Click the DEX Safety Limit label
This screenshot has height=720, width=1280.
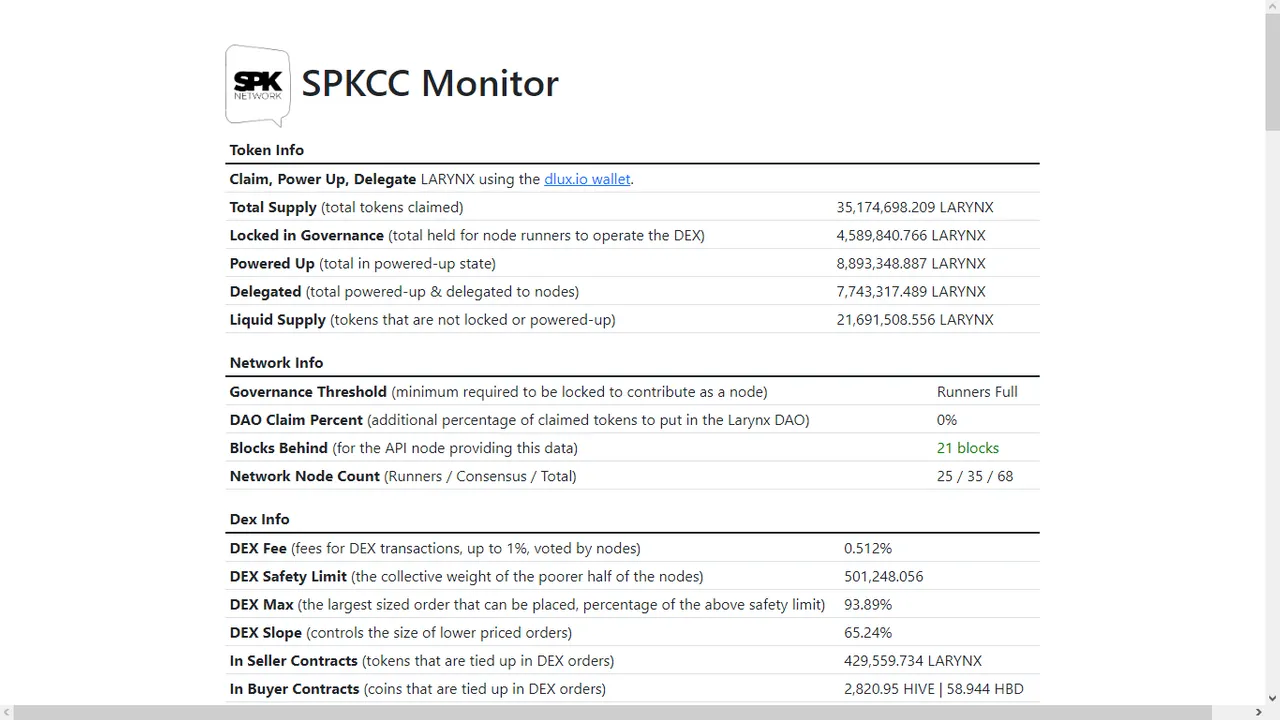pos(288,576)
